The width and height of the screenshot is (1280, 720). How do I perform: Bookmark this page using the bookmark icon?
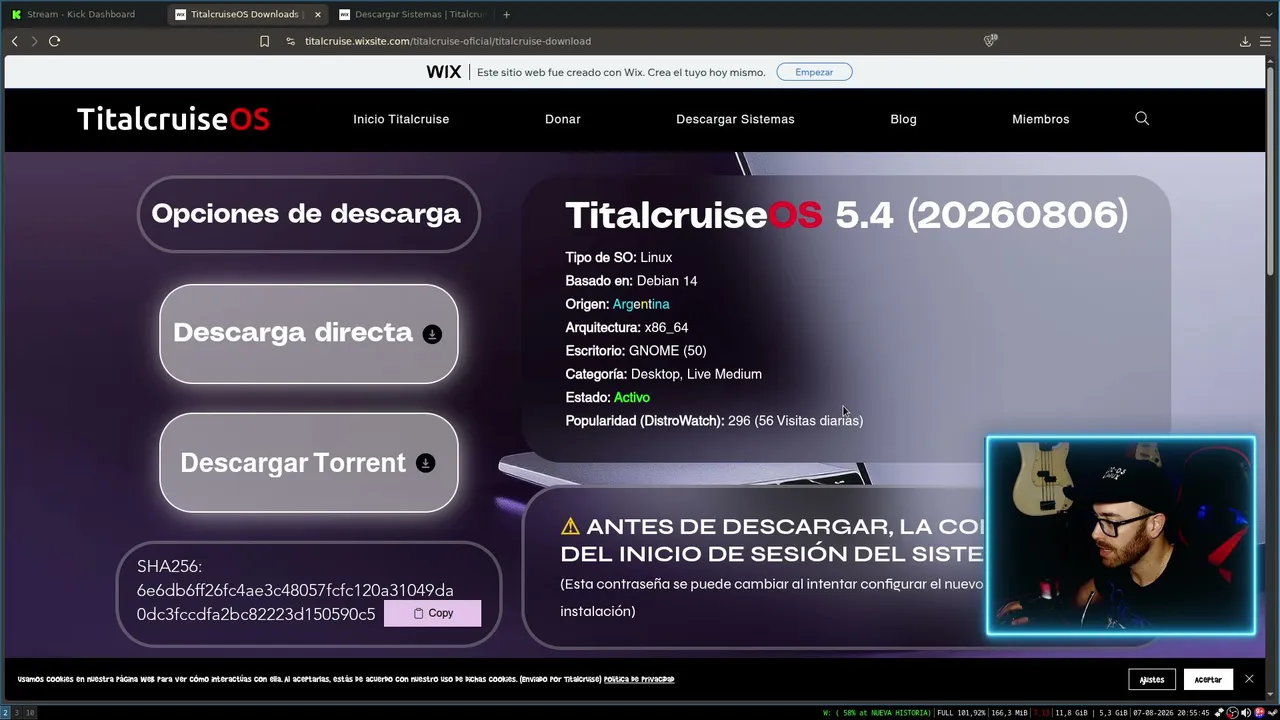click(264, 41)
